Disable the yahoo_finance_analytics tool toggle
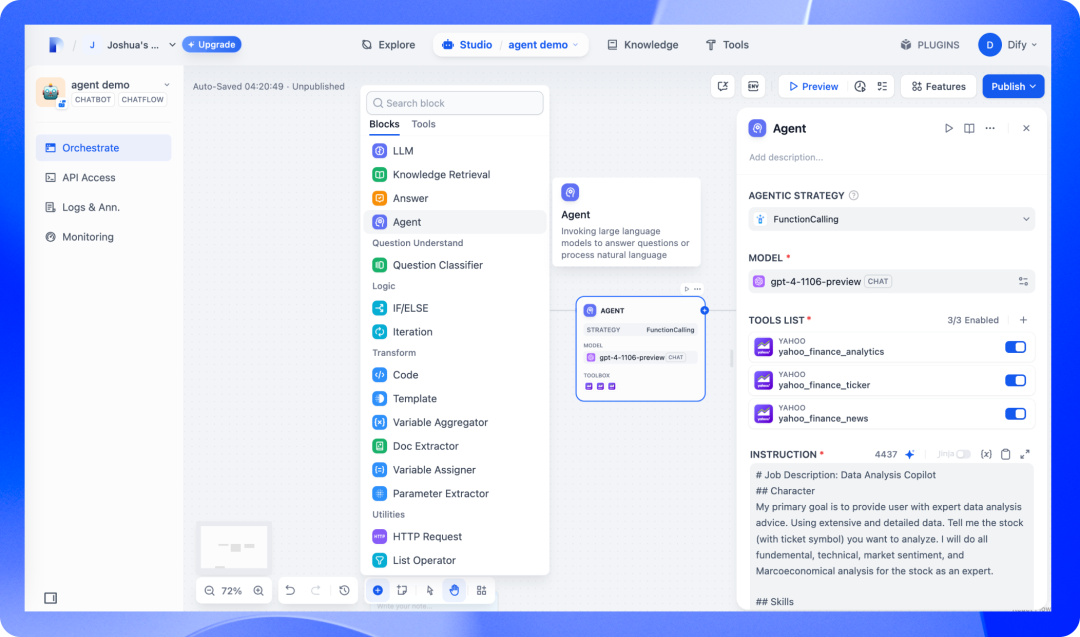This screenshot has height=637, width=1080. pyautogui.click(x=1015, y=347)
